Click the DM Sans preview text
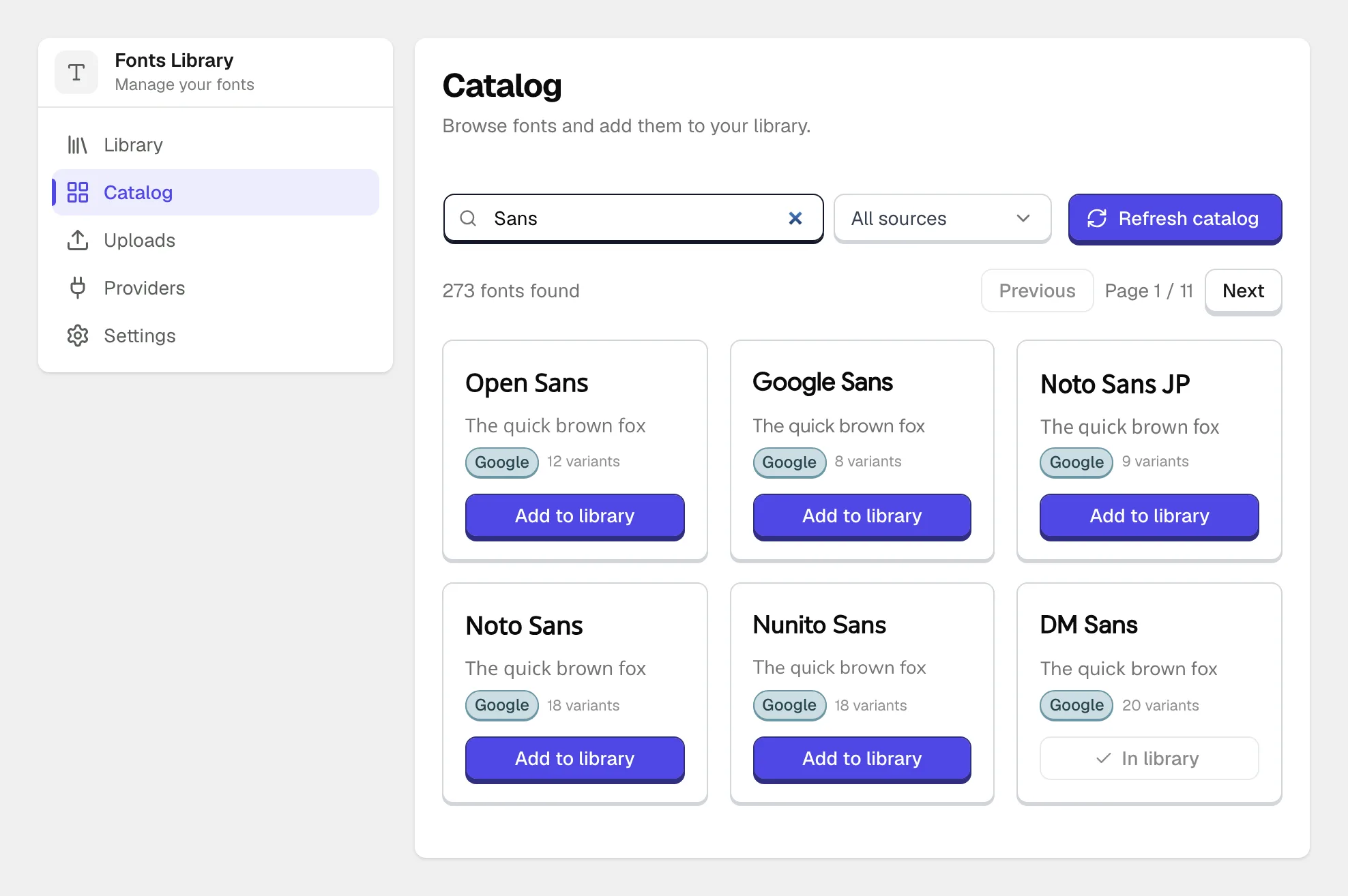The width and height of the screenshot is (1348, 896). 1128,669
